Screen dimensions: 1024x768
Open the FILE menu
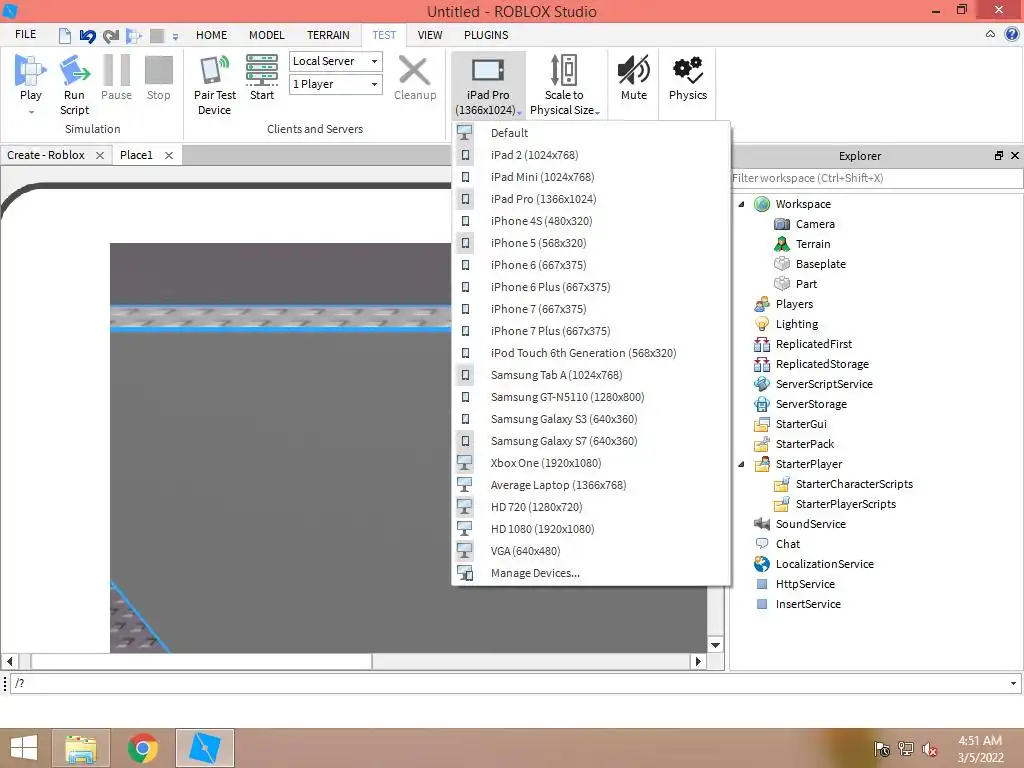(25, 35)
